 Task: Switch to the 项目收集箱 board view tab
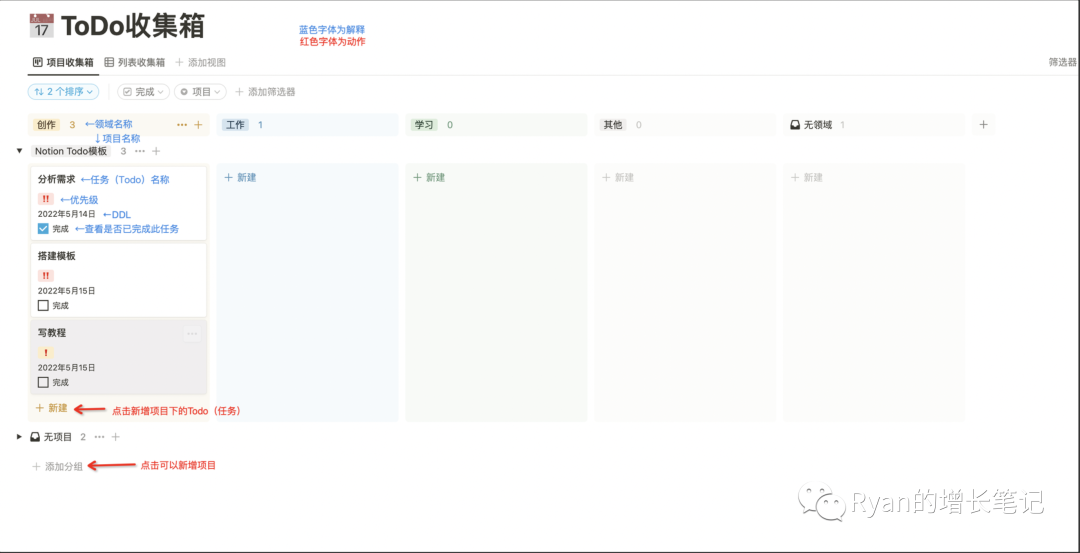pyautogui.click(x=63, y=63)
